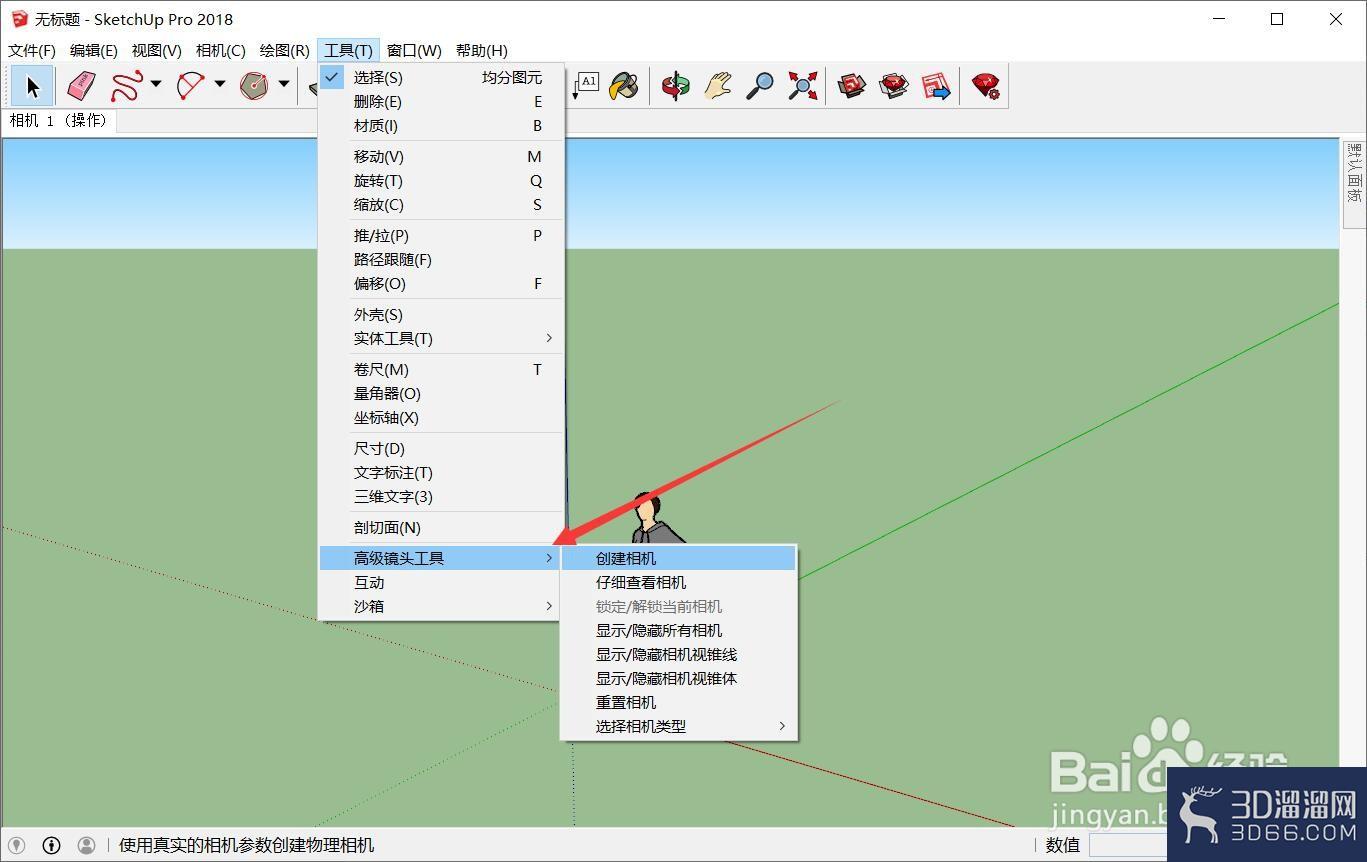Toggle 显示/隐藏所有相机
The height and width of the screenshot is (862, 1367).
[x=679, y=630]
